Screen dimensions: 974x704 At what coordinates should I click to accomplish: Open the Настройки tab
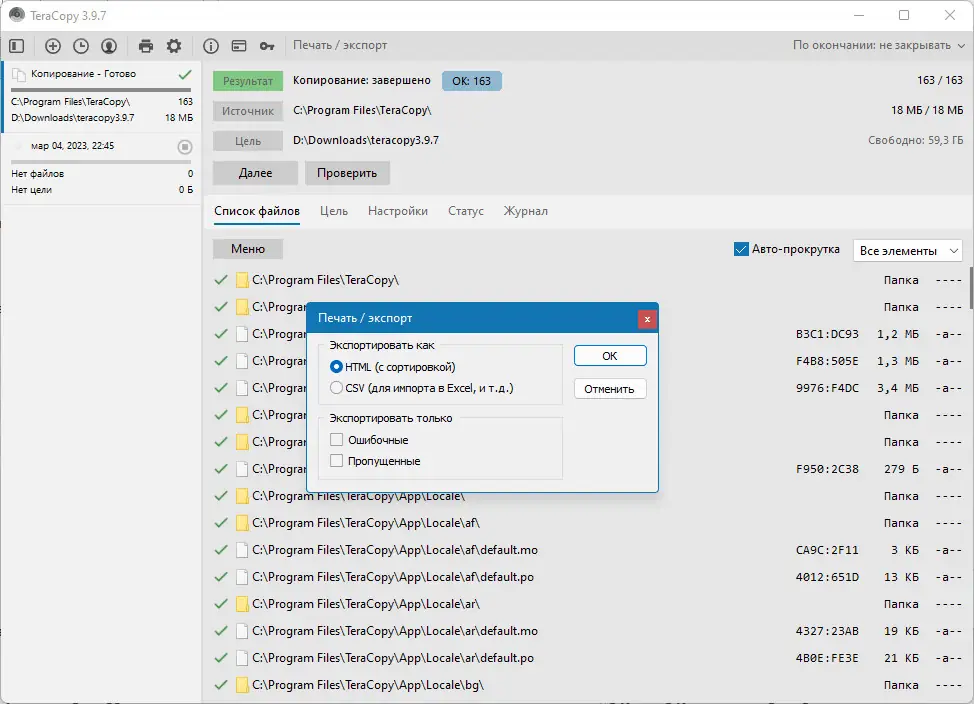click(398, 211)
